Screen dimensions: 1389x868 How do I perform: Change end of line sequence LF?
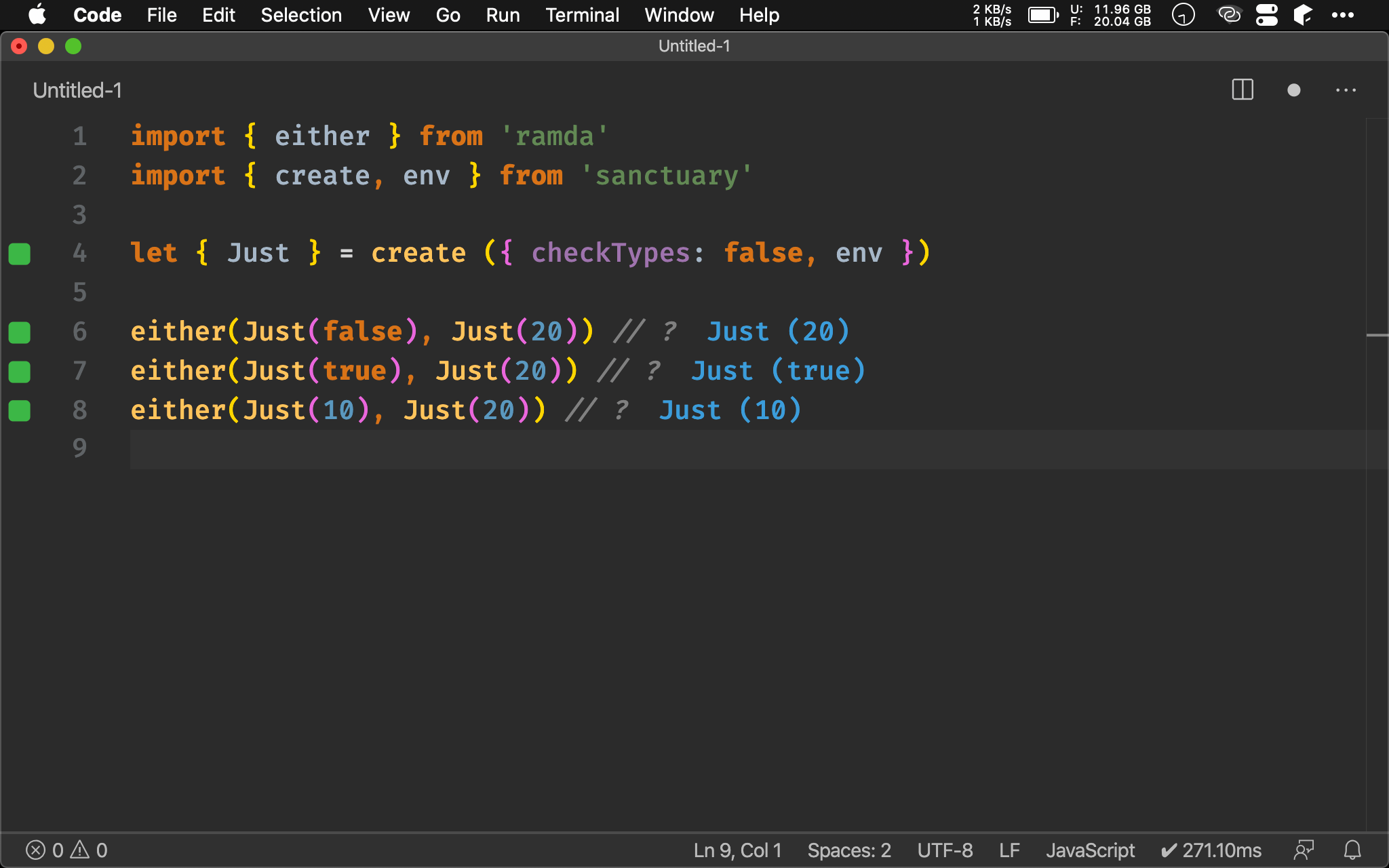(x=1009, y=850)
